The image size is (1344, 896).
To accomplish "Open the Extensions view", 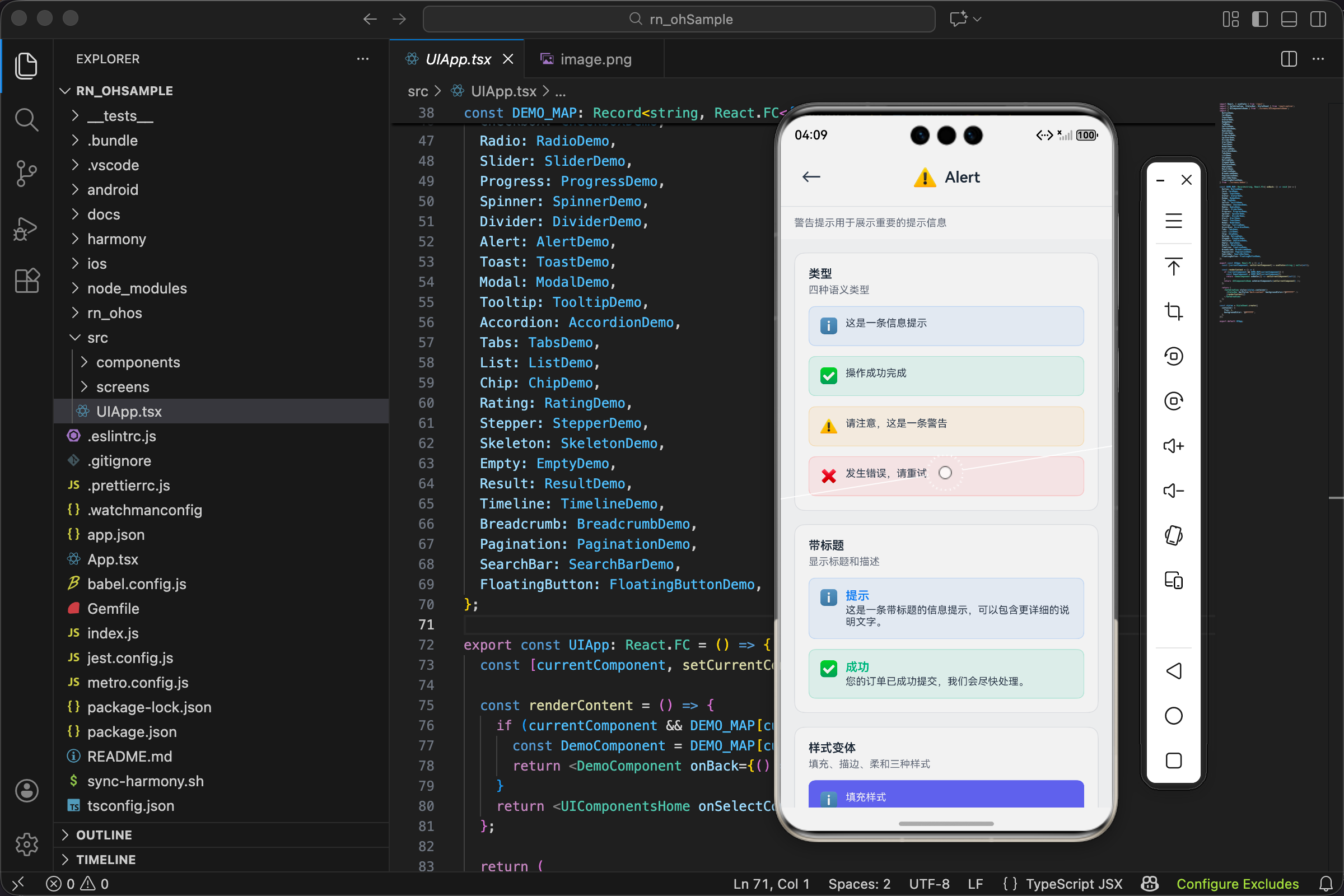I will coord(26,281).
